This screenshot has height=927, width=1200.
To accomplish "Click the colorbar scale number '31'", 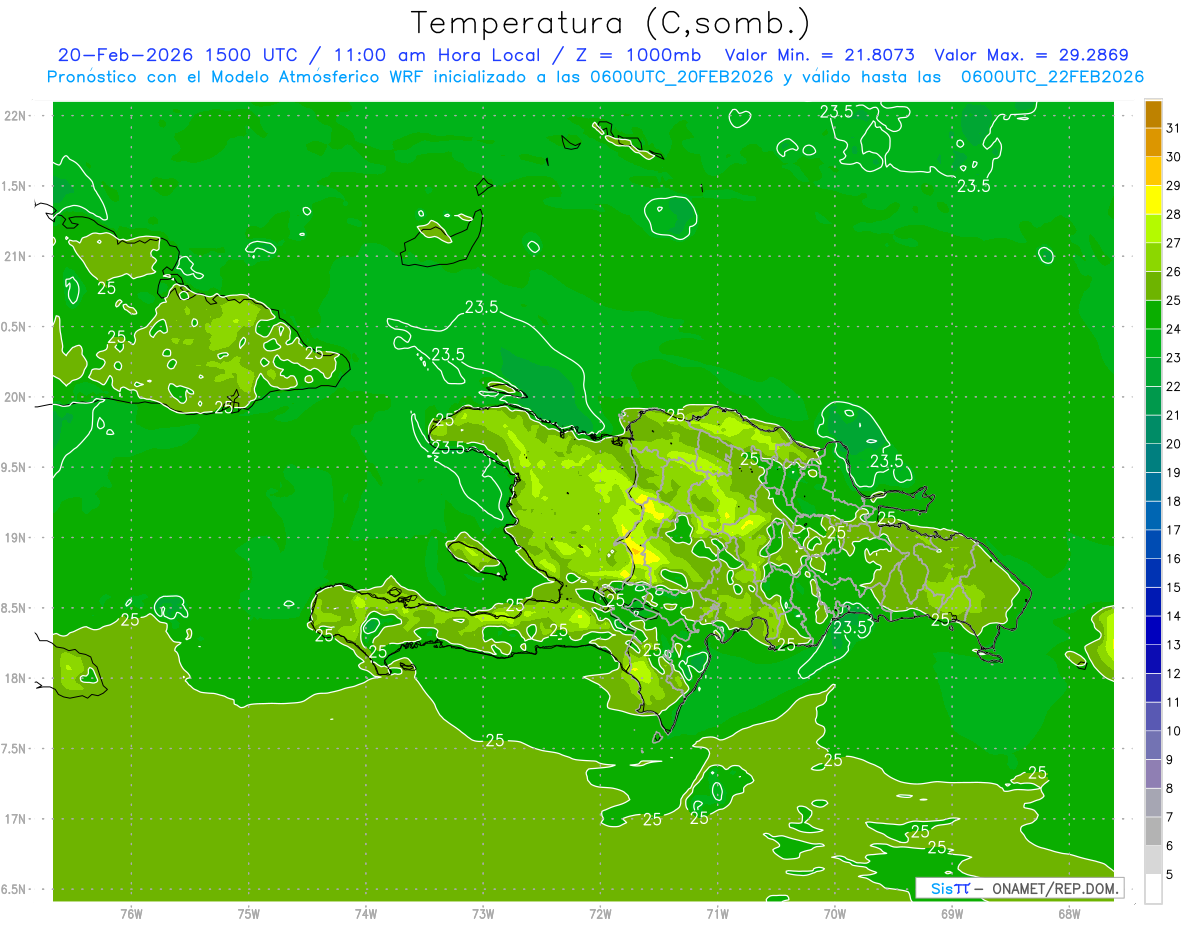I will (1173, 128).
